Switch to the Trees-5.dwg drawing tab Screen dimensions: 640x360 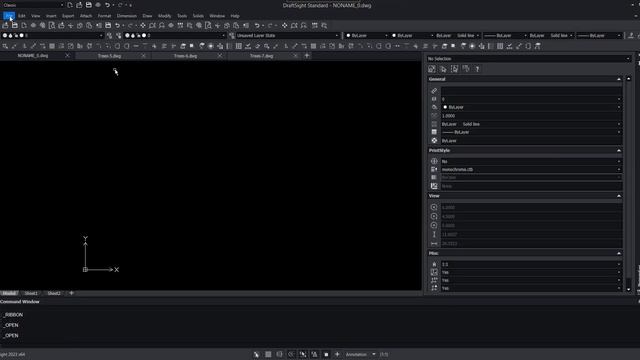pos(109,56)
